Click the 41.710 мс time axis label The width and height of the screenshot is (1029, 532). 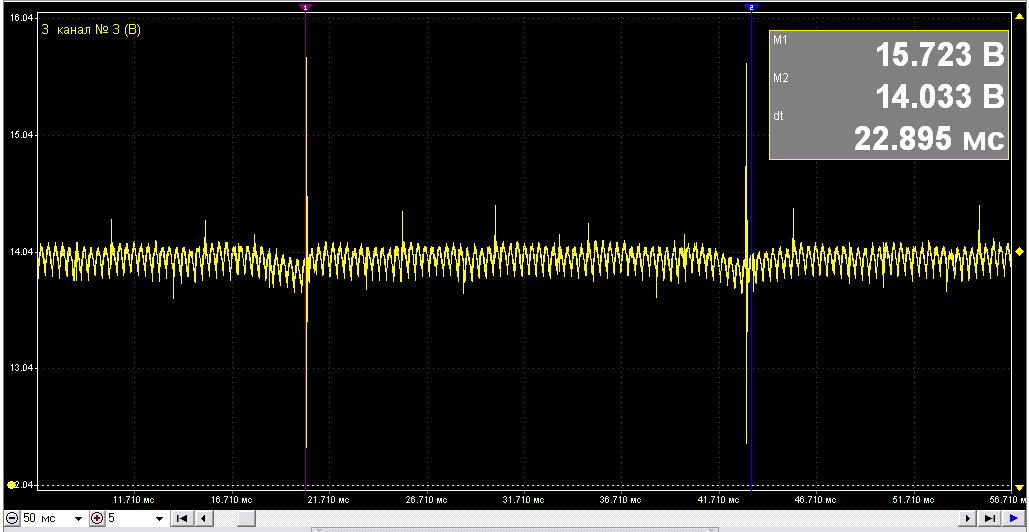719,500
